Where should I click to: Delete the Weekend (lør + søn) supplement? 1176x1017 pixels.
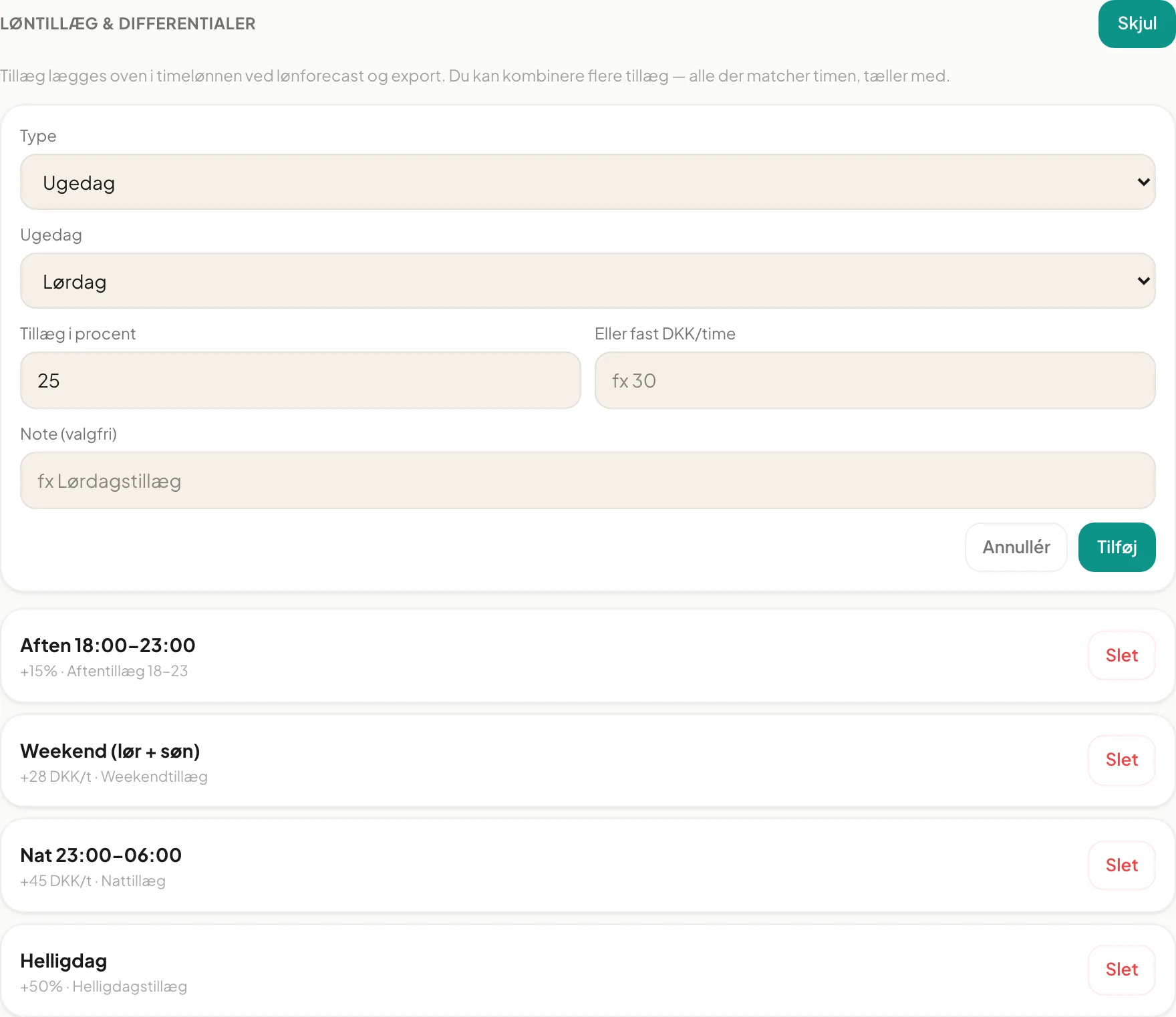pyautogui.click(x=1121, y=760)
